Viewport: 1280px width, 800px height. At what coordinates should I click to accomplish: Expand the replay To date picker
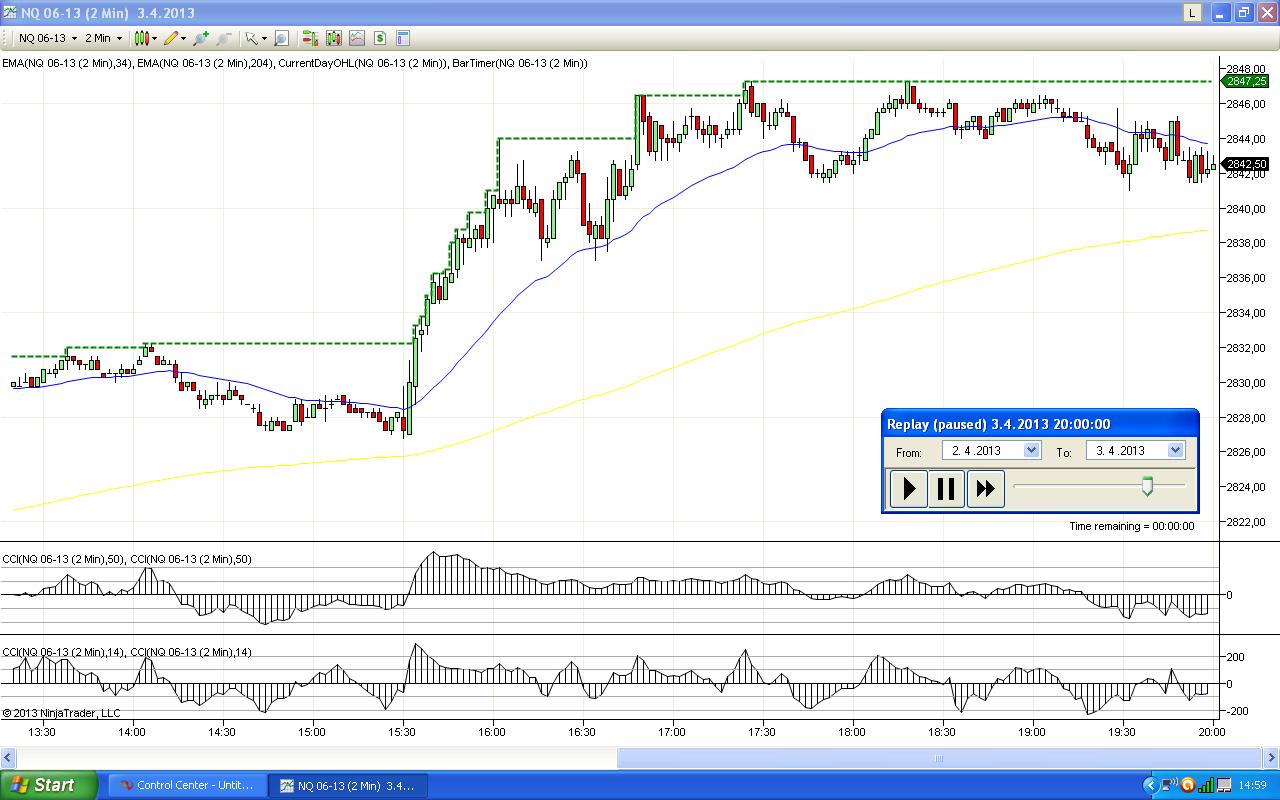(x=1175, y=450)
